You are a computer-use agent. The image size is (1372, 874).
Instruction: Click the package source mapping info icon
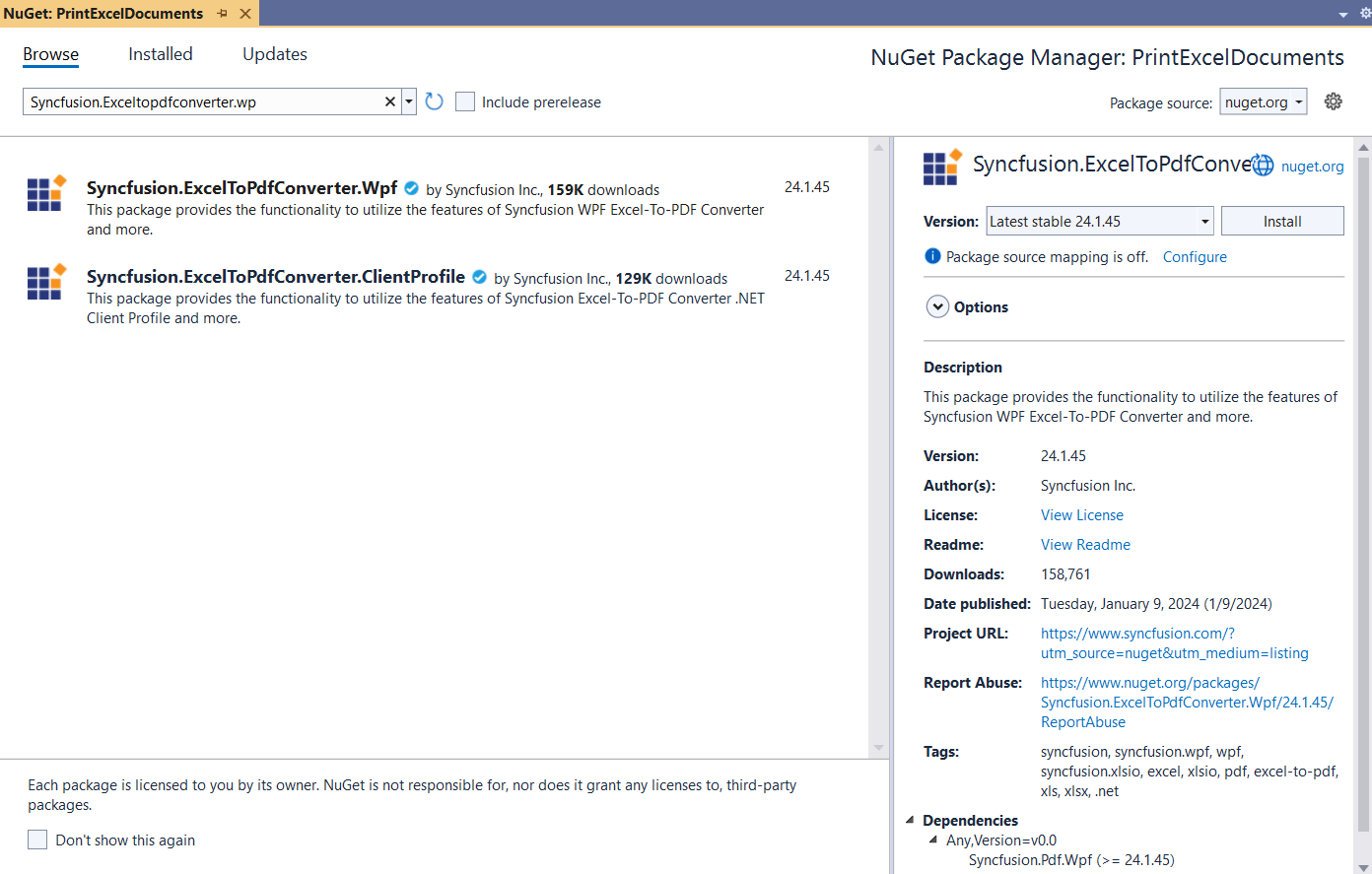tap(932, 256)
